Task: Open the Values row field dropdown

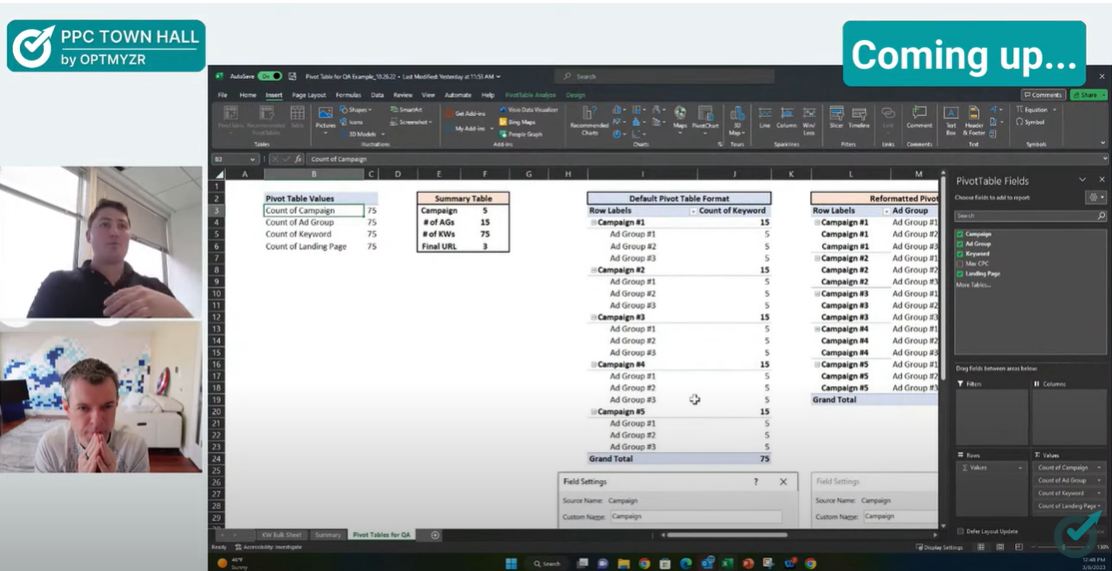Action: click(x=1021, y=467)
